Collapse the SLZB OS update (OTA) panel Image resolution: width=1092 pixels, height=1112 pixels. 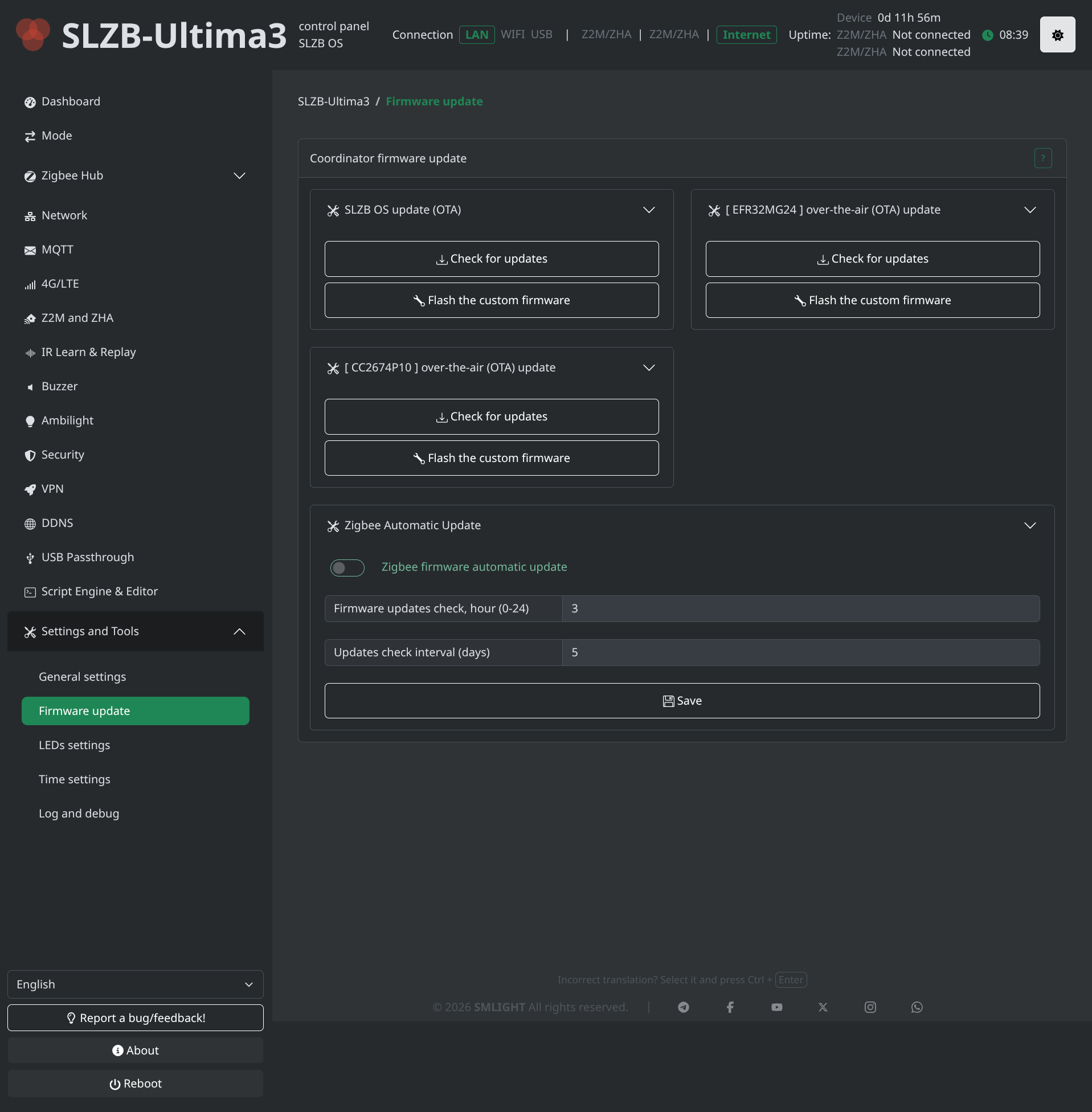coord(649,210)
